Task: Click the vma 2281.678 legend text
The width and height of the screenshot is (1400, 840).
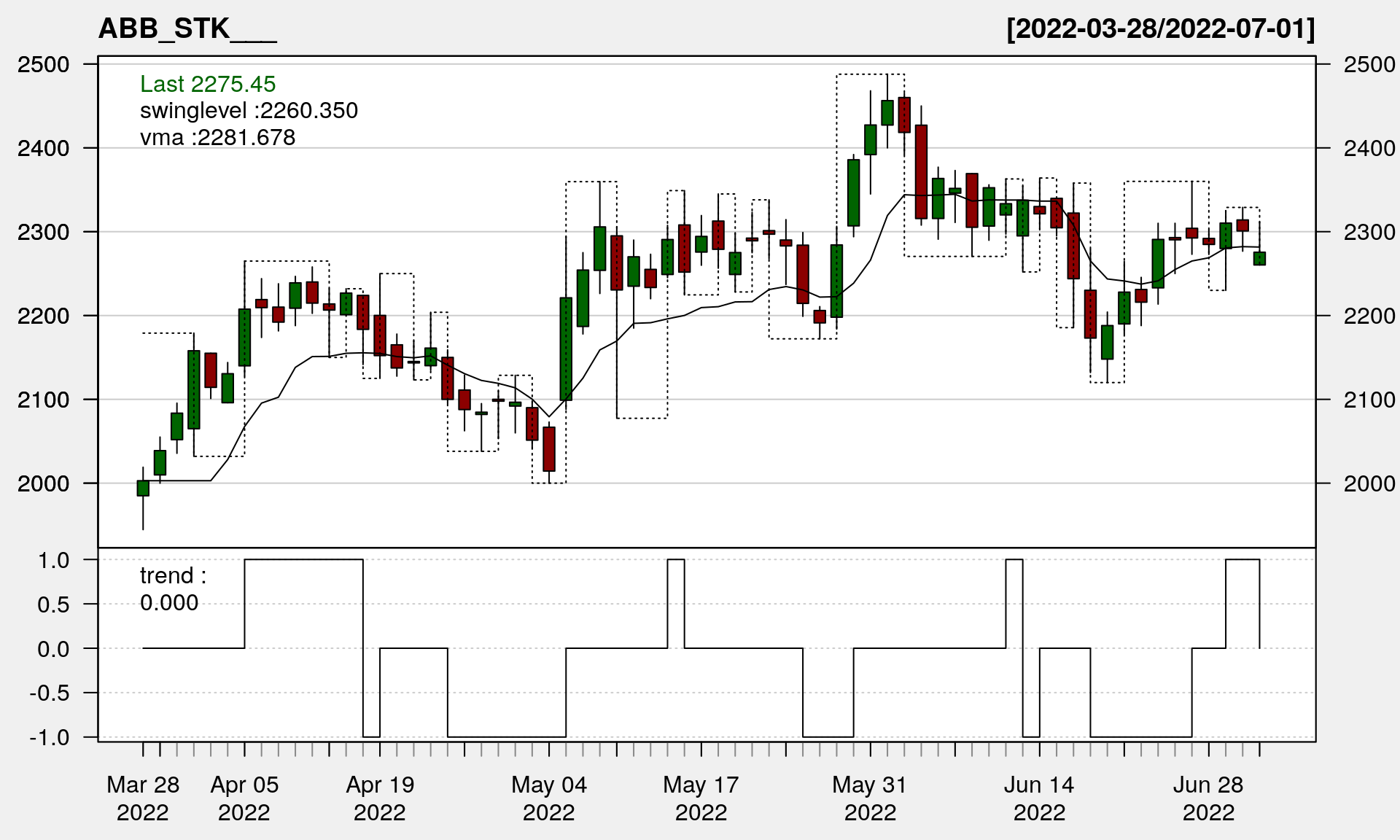Action: [x=217, y=137]
